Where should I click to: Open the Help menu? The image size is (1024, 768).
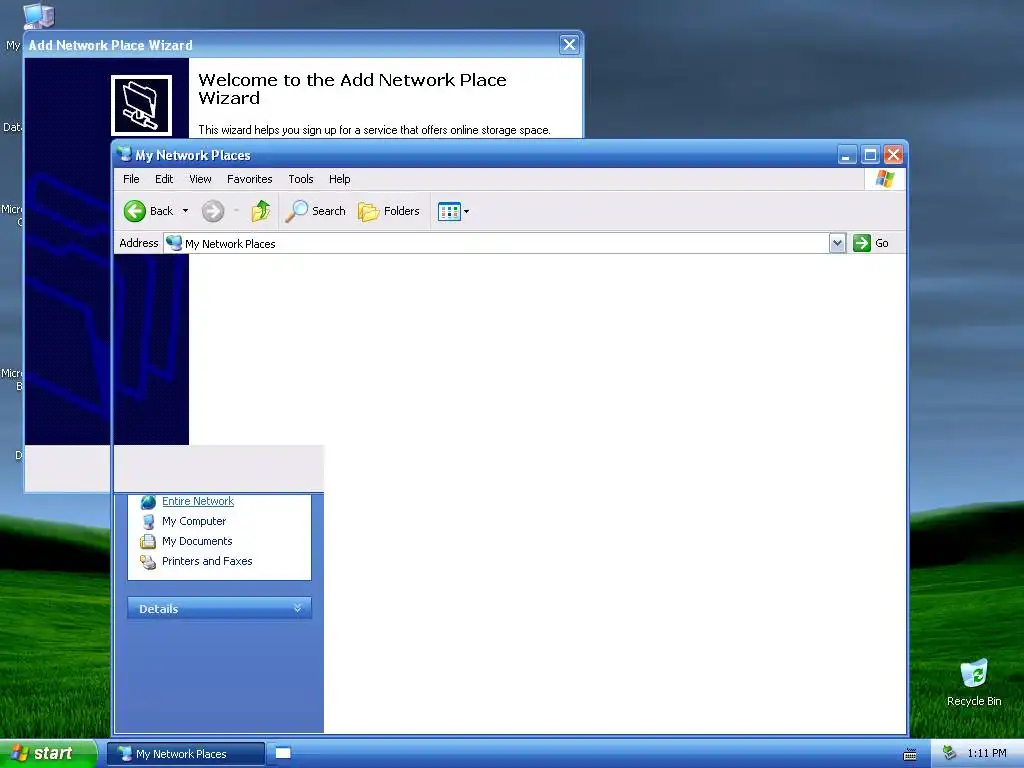click(x=340, y=179)
